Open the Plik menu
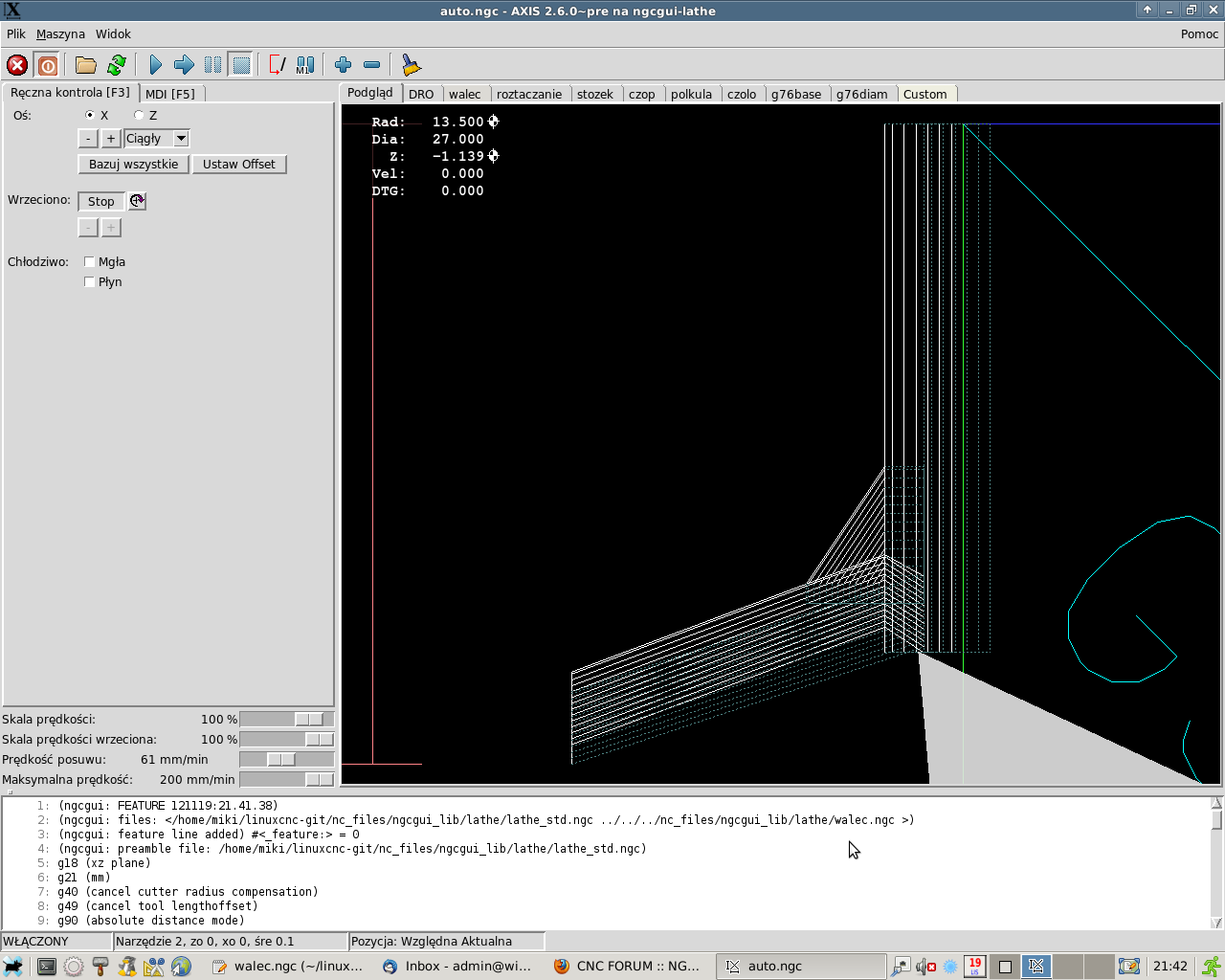Image resolution: width=1225 pixels, height=980 pixels. point(16,33)
